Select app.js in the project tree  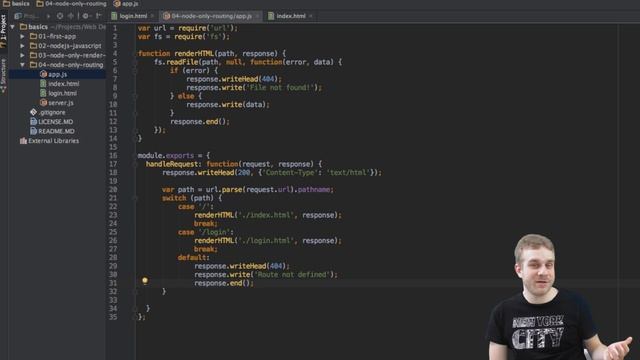point(58,74)
